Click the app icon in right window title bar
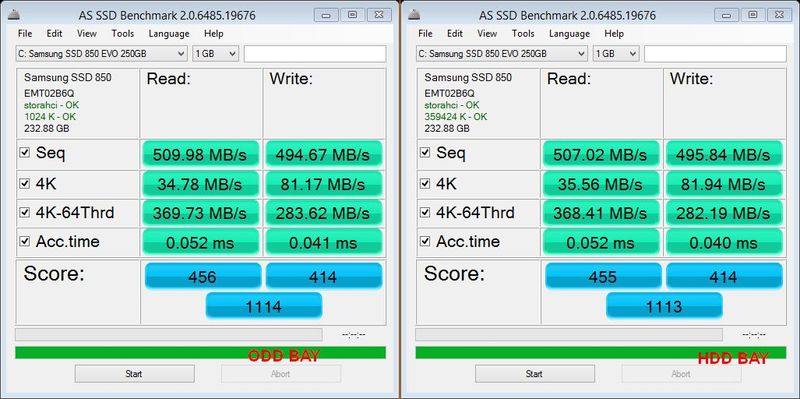This screenshot has width=800, height=399. pyautogui.click(x=414, y=14)
